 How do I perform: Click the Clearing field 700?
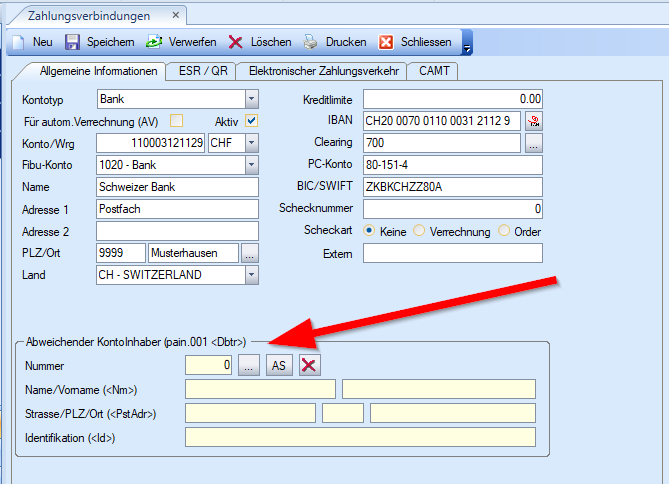click(x=442, y=143)
